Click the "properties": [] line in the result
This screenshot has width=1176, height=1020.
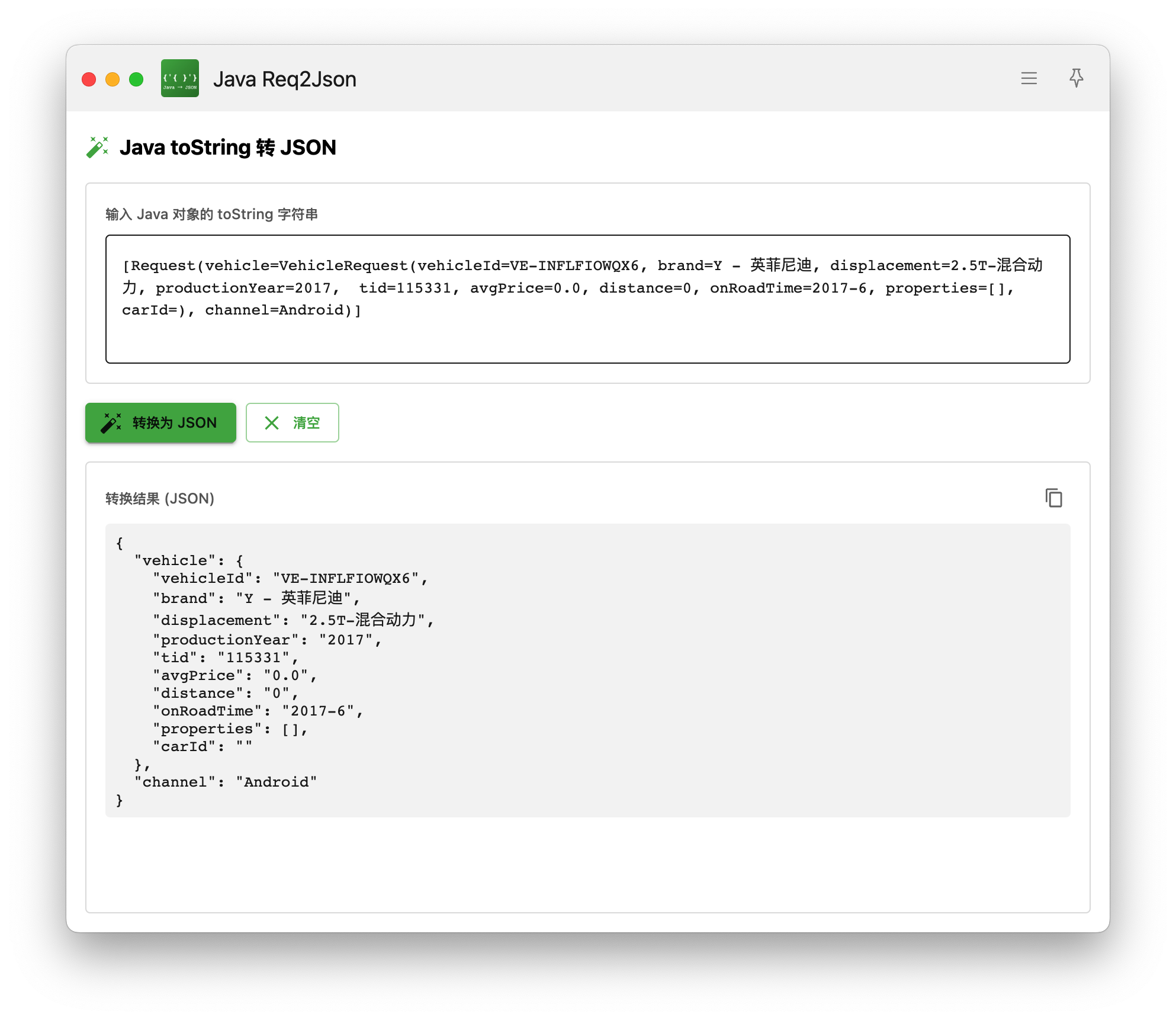click(230, 729)
